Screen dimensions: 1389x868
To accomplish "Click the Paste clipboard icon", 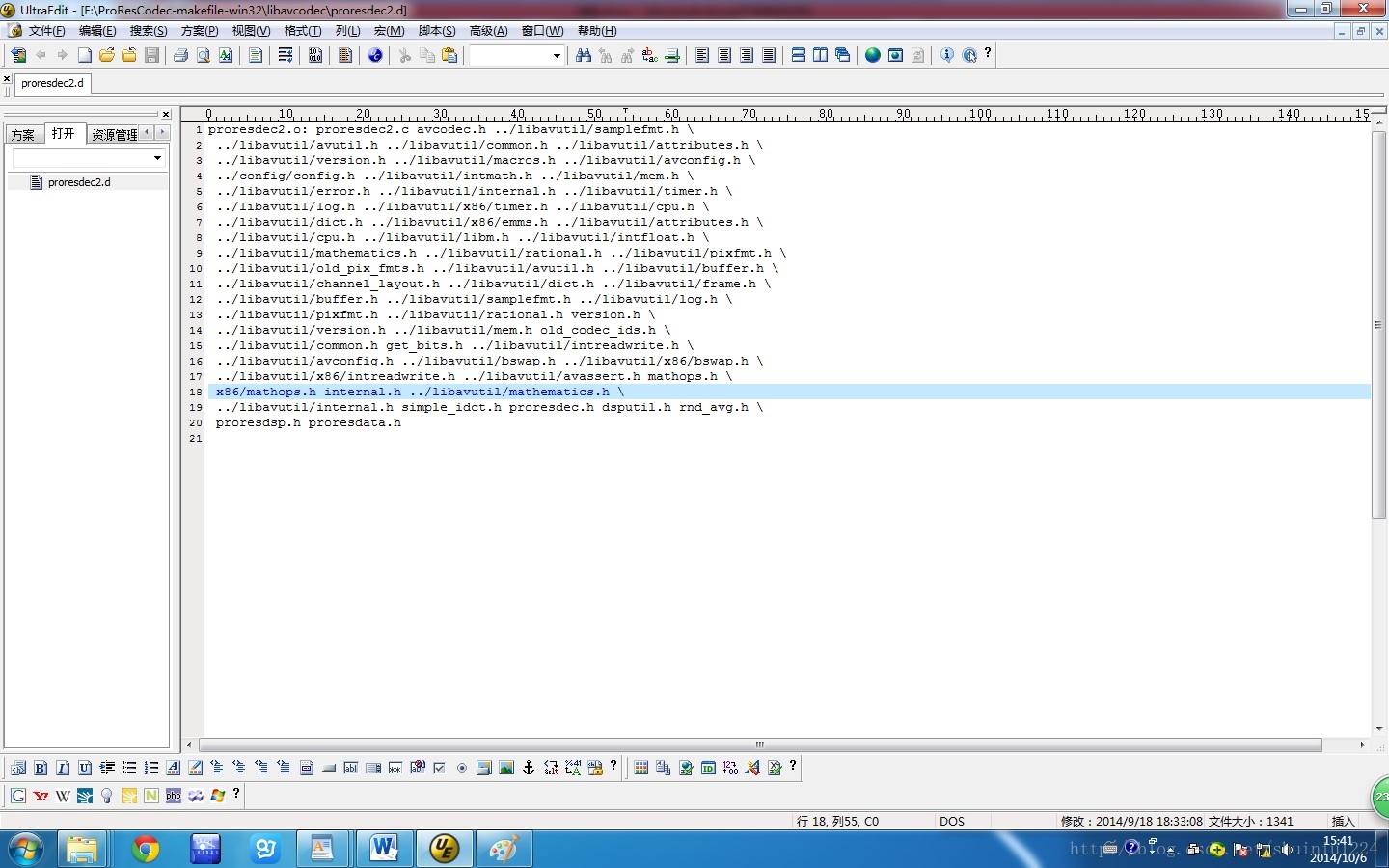I will pos(449,55).
